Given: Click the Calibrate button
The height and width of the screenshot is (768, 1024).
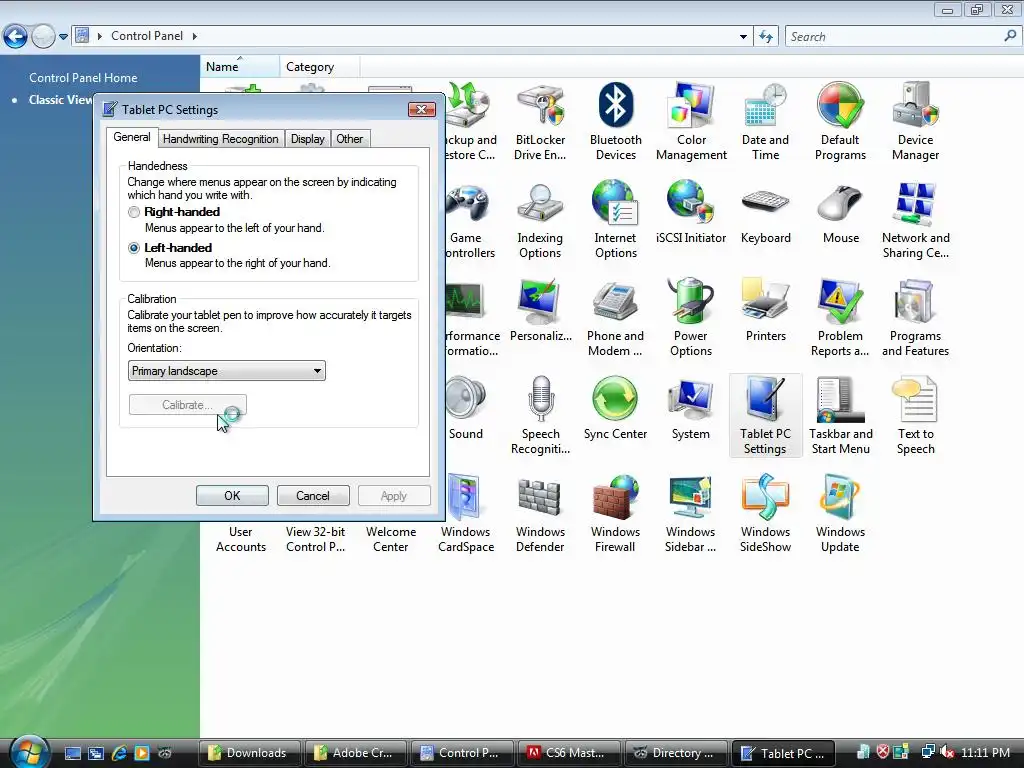Looking at the screenshot, I should point(187,405).
